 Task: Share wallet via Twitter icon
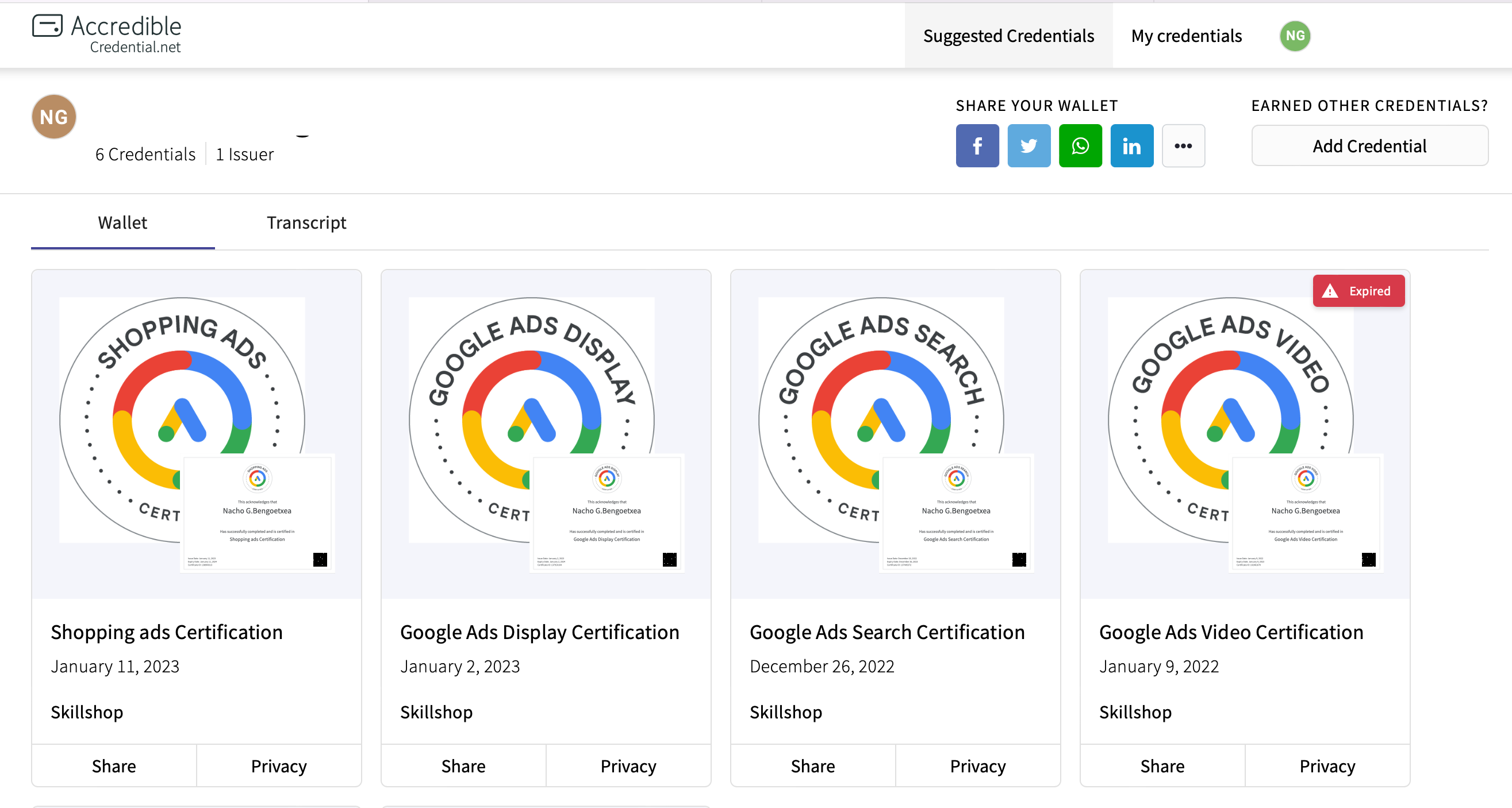coord(1029,145)
